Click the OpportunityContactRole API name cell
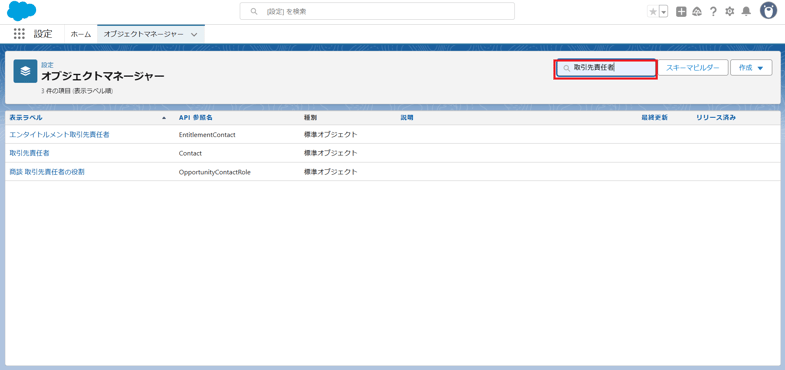The width and height of the screenshot is (785, 370). [x=215, y=172]
